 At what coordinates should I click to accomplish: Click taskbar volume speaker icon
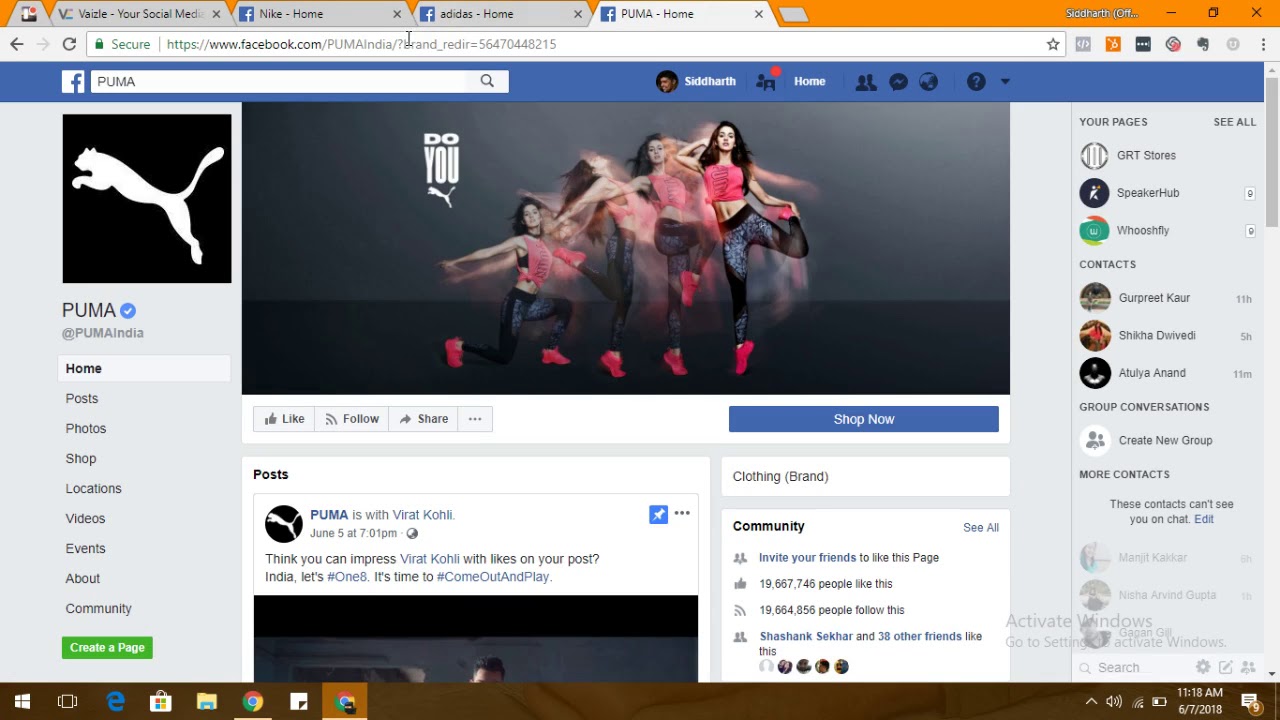pos(1114,701)
